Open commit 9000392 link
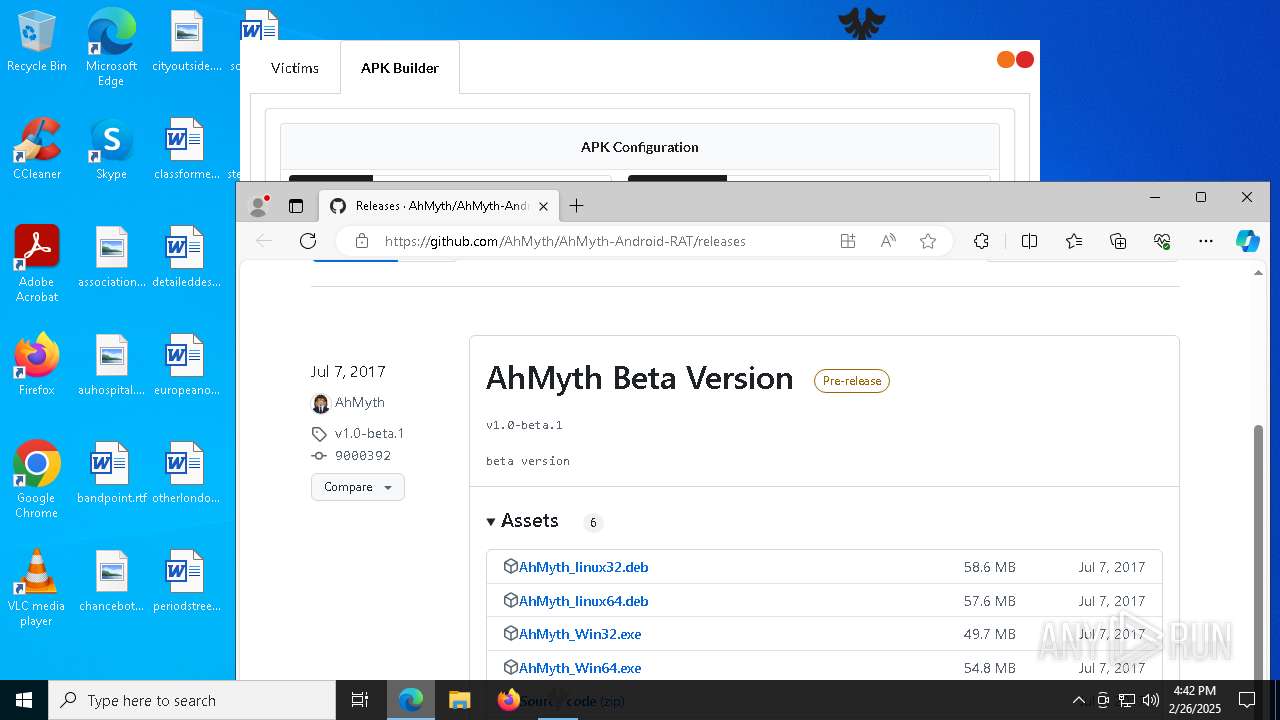The height and width of the screenshot is (720, 1280). pyautogui.click(x=363, y=455)
